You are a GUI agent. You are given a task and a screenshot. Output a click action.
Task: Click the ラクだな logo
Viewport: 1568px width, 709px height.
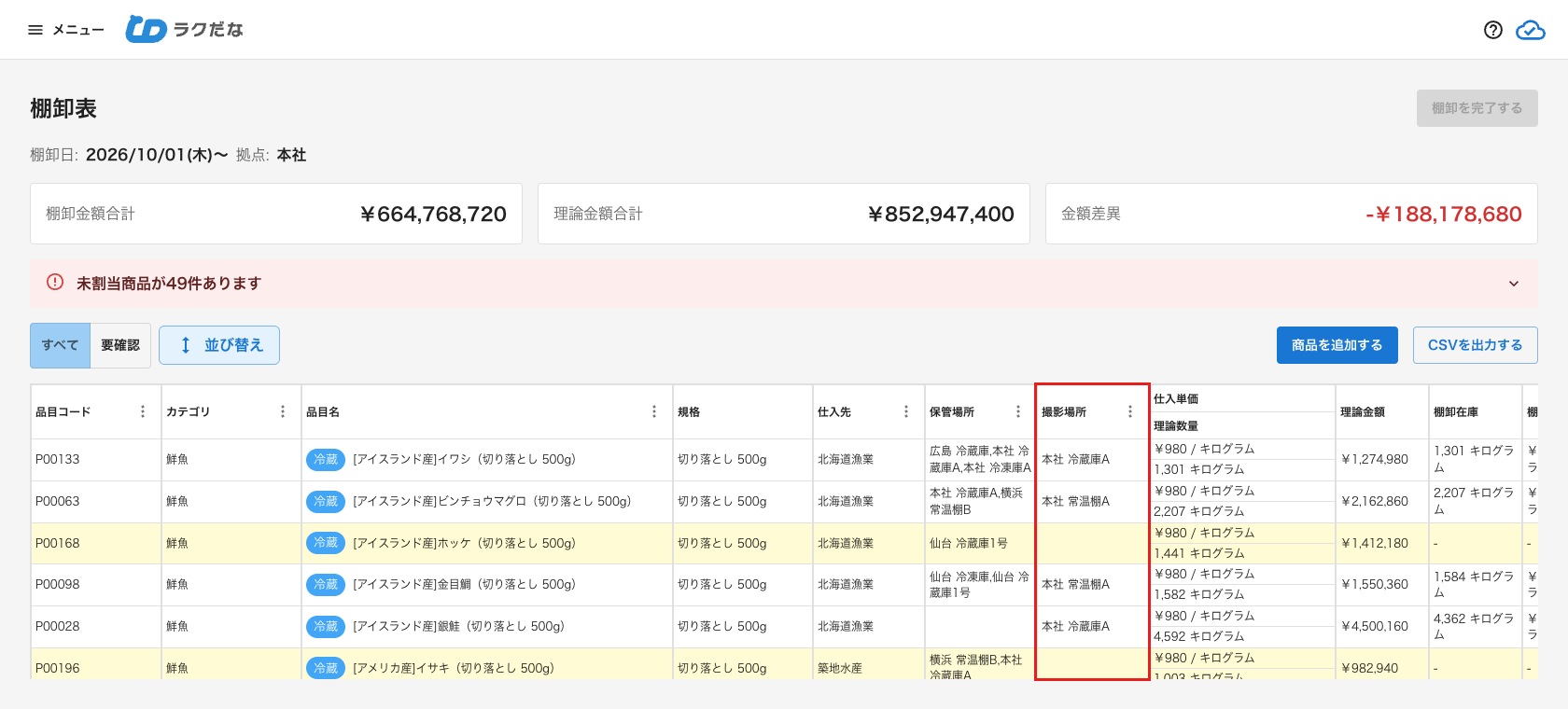(184, 30)
